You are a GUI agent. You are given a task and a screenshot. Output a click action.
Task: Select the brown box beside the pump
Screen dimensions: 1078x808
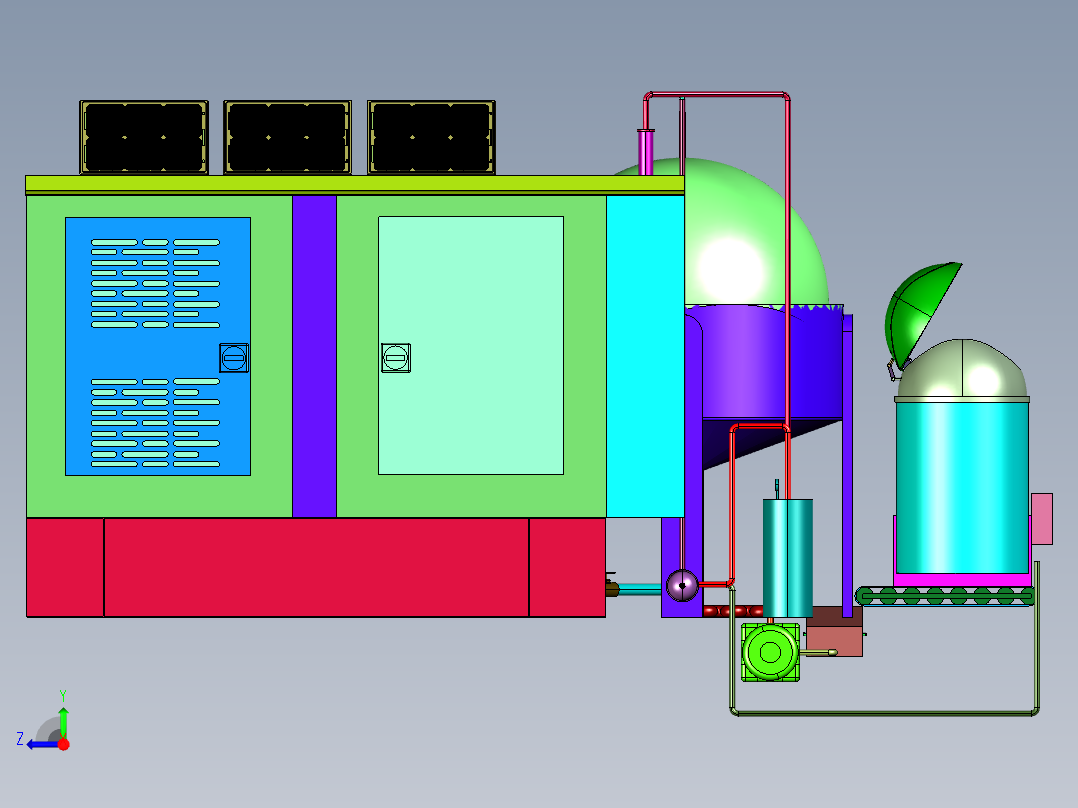tap(835, 631)
